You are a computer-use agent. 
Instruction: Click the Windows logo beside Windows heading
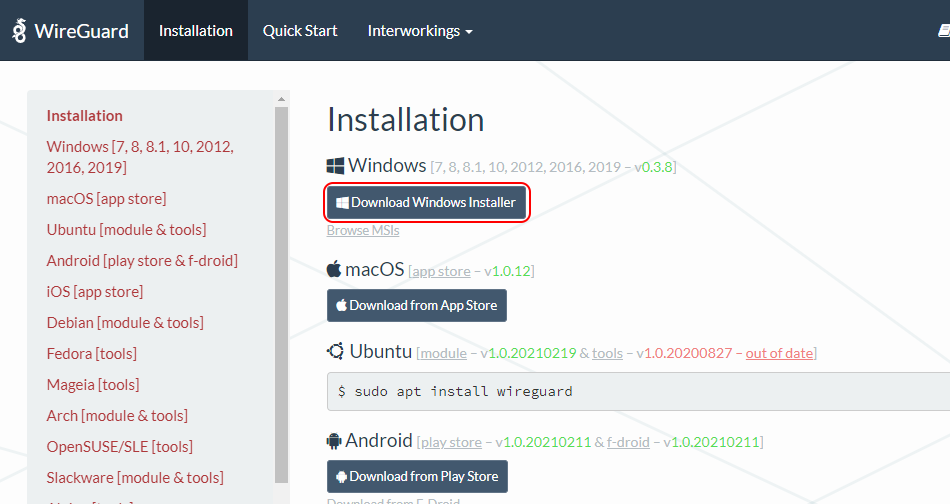coord(335,166)
